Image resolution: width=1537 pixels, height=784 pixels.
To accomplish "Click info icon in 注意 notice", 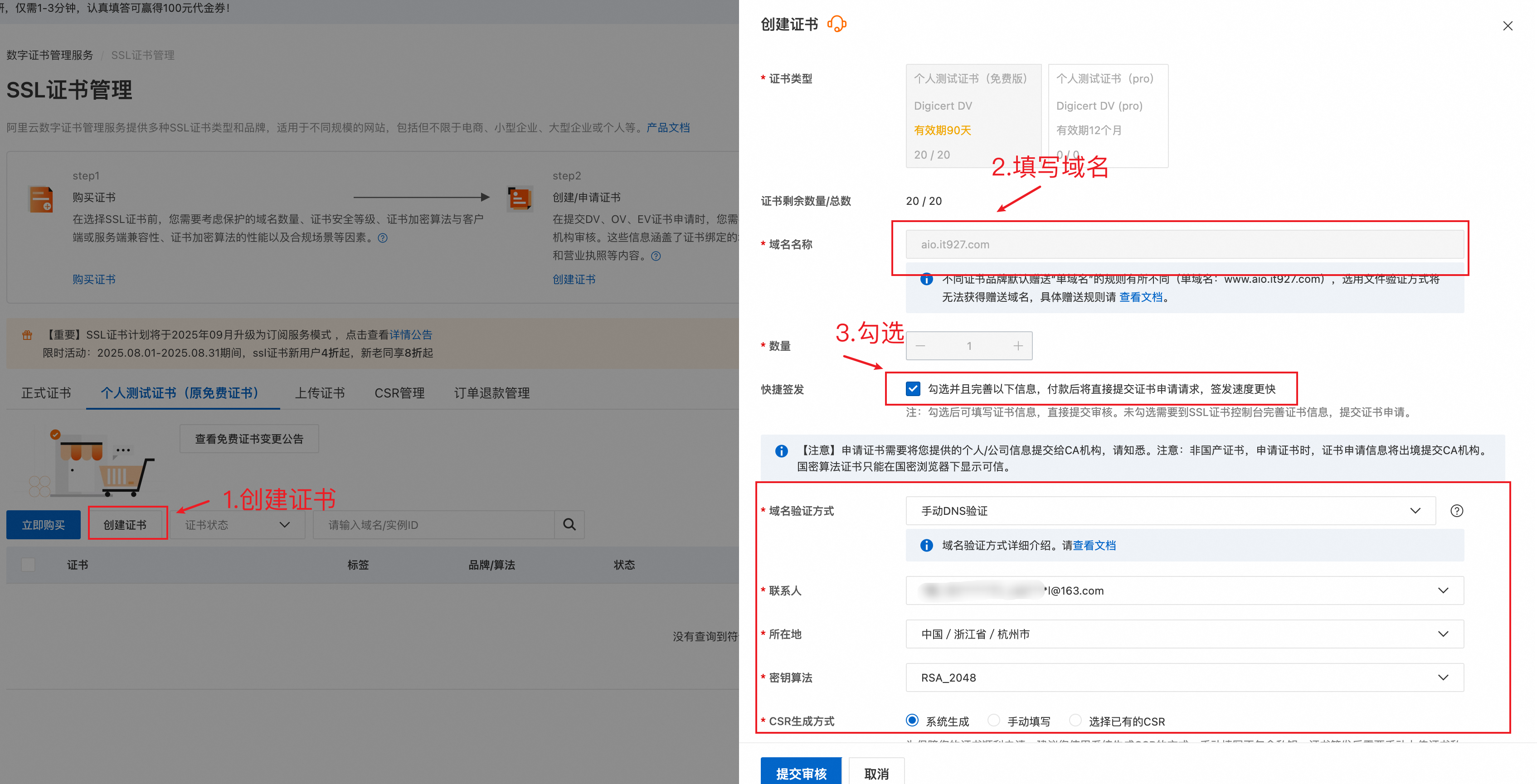I will coord(781,451).
